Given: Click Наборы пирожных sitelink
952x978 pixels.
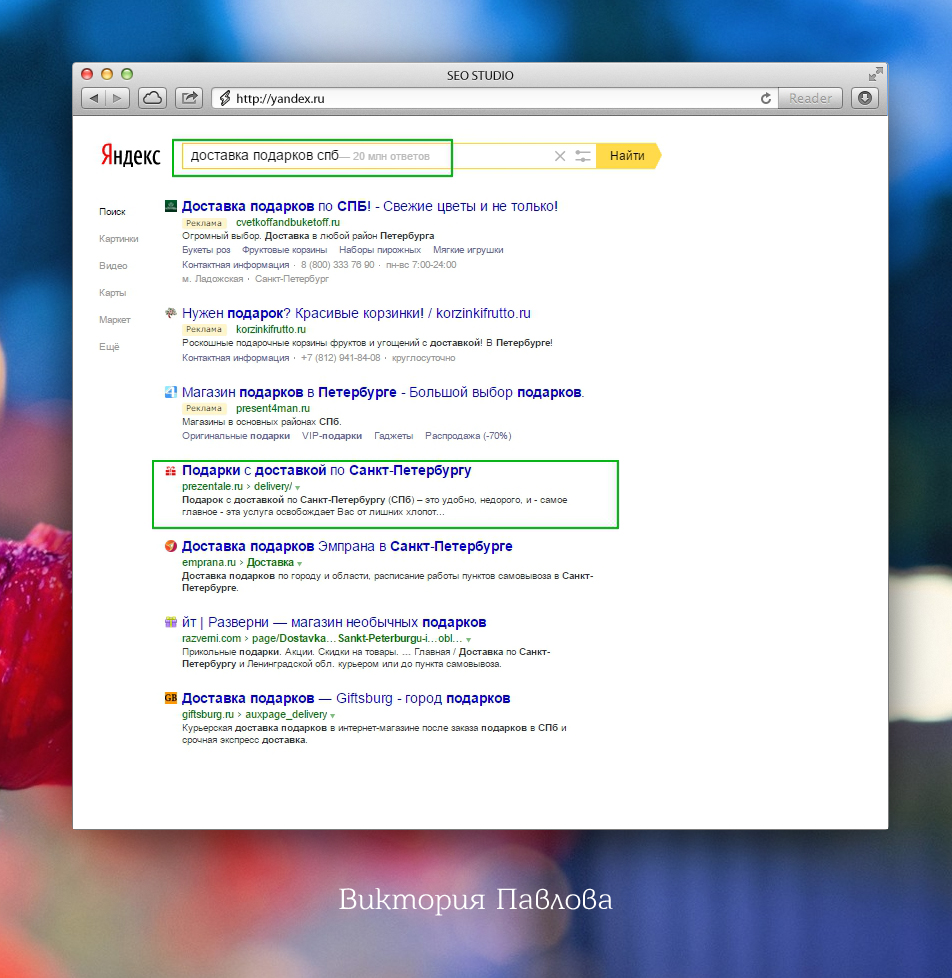Looking at the screenshot, I should (x=380, y=250).
